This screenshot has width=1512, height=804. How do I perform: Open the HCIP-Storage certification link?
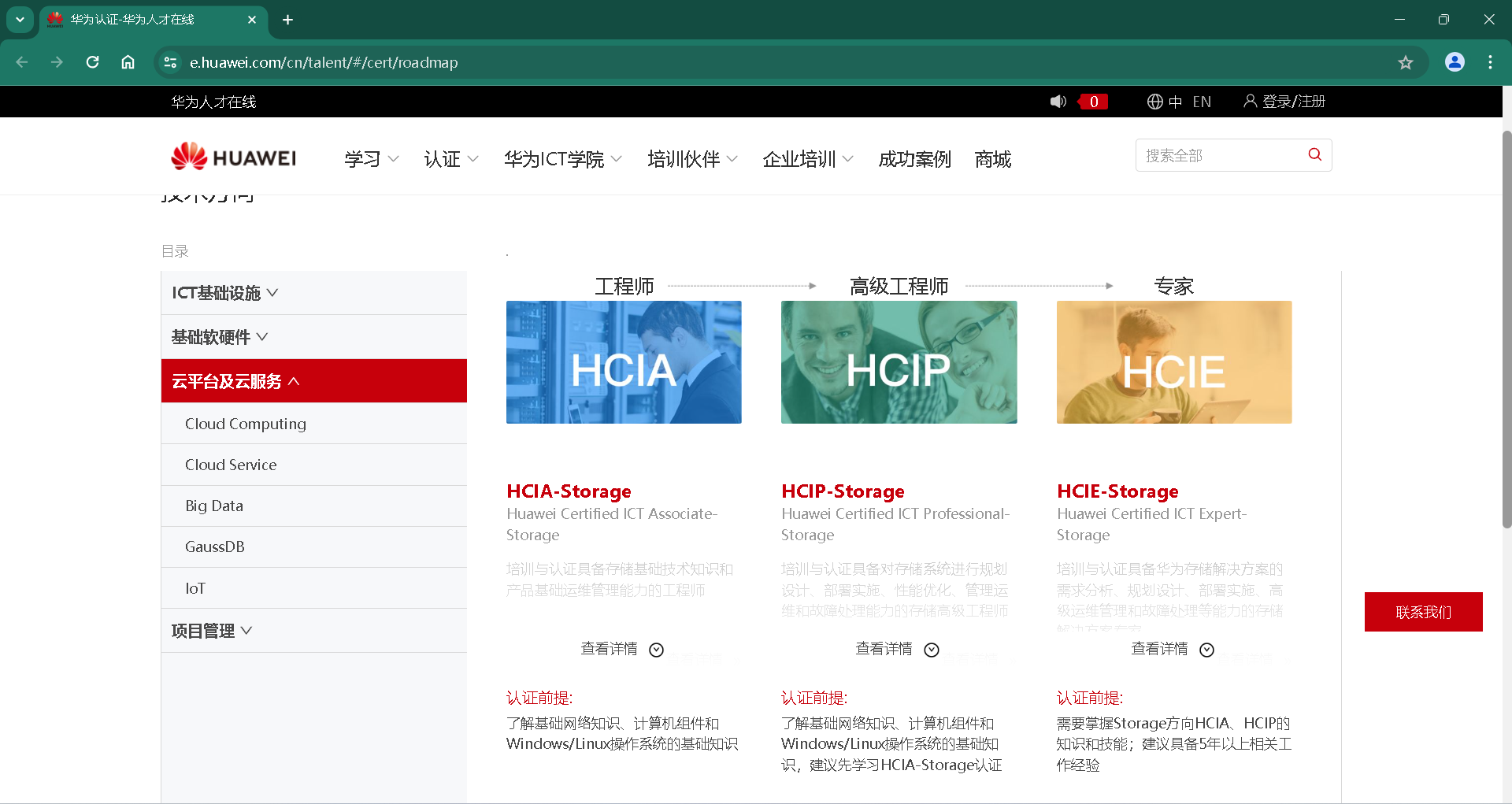[843, 491]
